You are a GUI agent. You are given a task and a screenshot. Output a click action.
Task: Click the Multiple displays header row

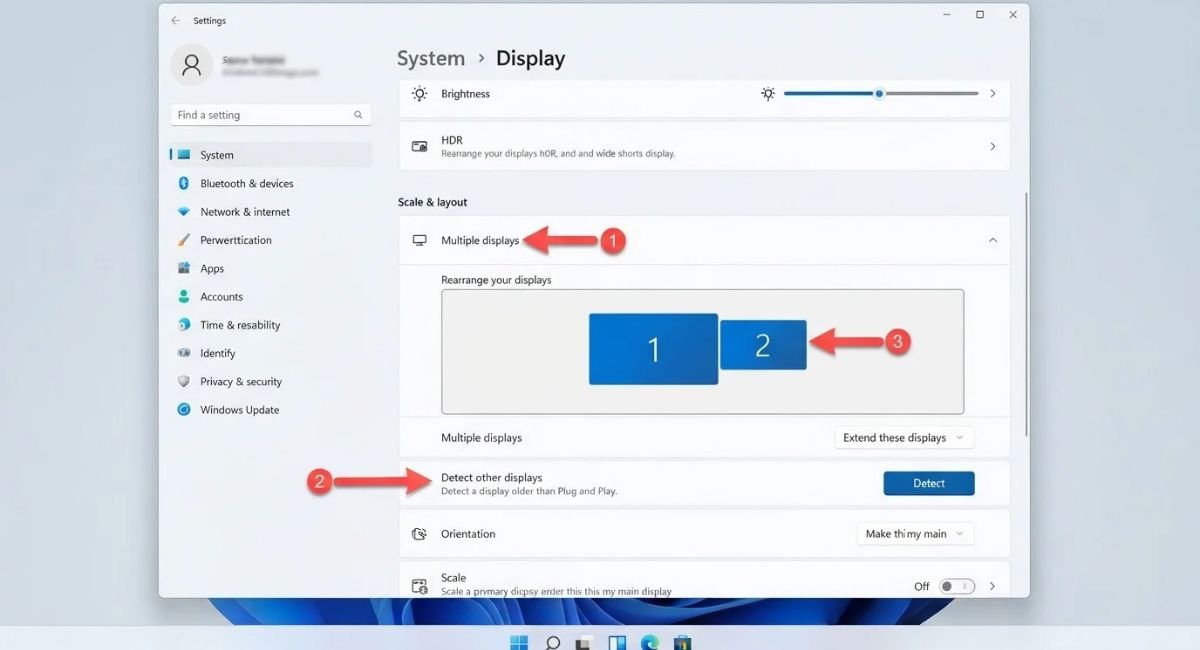tap(704, 240)
